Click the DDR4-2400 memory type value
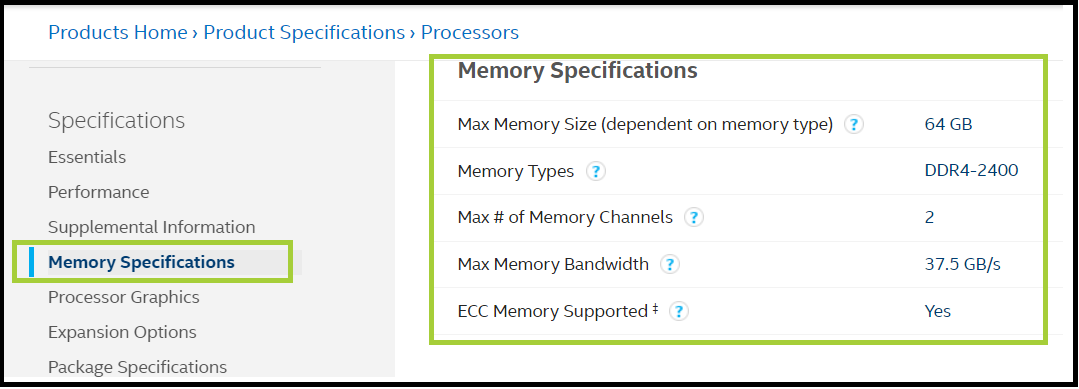The width and height of the screenshot is (1079, 389). point(971,171)
